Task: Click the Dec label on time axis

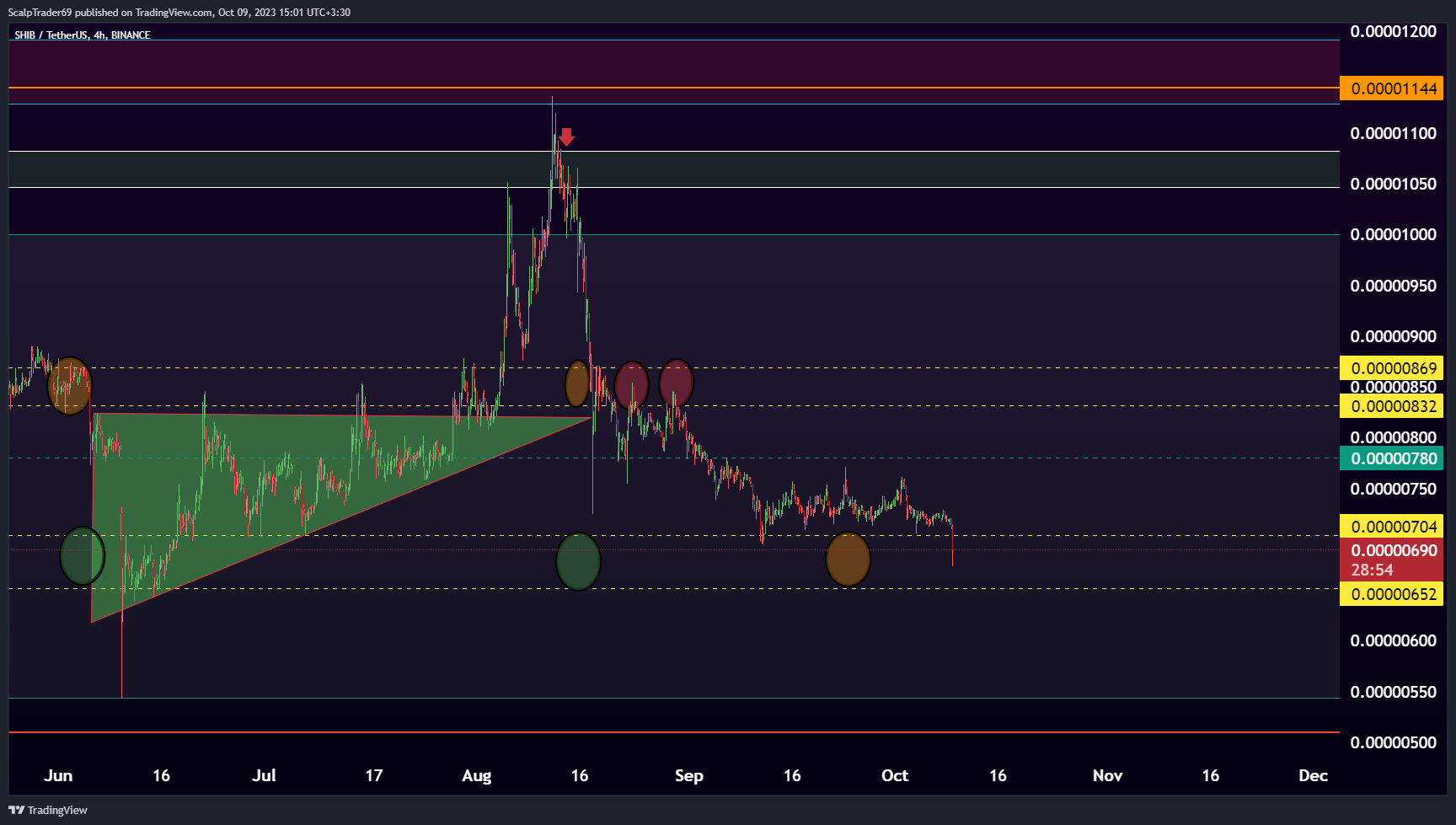Action: (x=1313, y=775)
